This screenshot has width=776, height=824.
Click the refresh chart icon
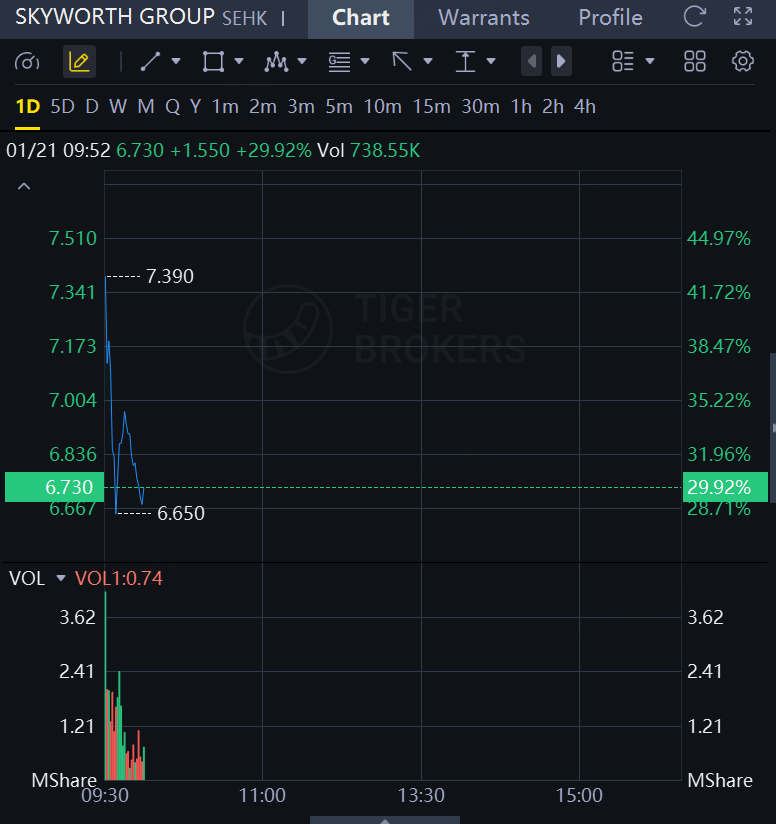point(695,17)
